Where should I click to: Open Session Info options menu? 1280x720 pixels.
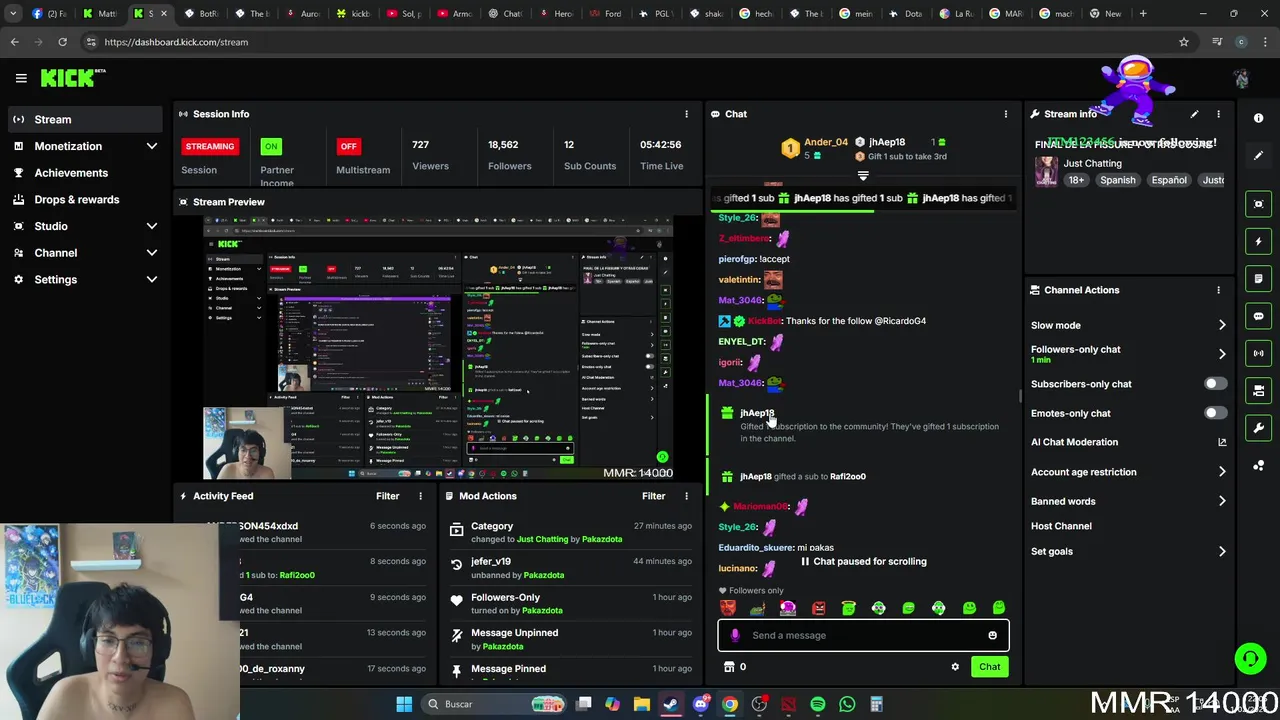686,114
